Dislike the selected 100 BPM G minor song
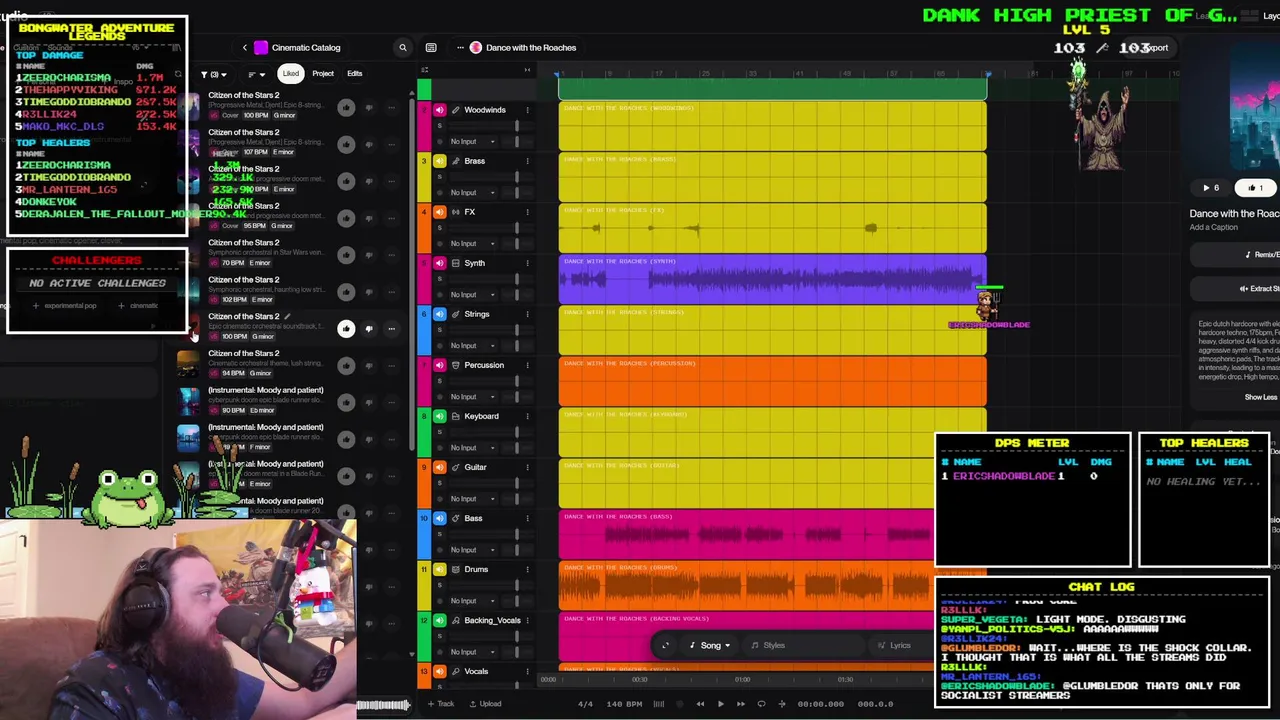This screenshot has height=720, width=1280. click(369, 328)
